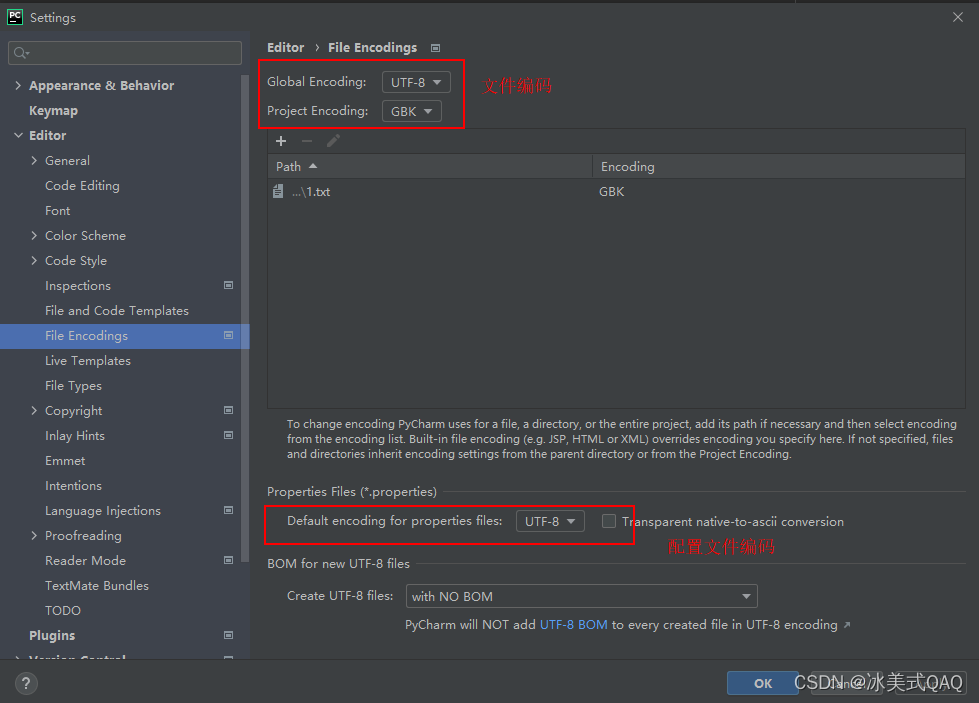This screenshot has height=703, width=979.
Task: Sort by Path column header
Action: [430, 167]
